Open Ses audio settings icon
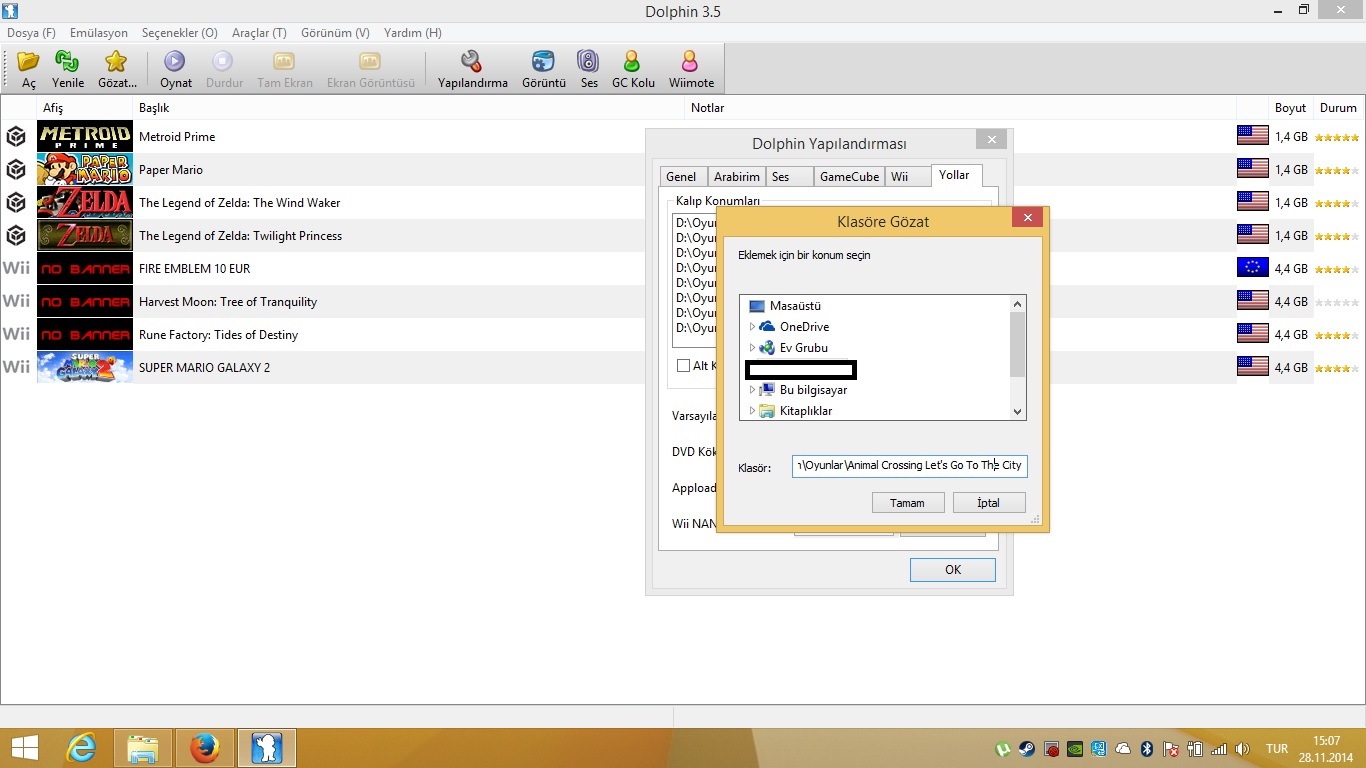 coord(589,62)
